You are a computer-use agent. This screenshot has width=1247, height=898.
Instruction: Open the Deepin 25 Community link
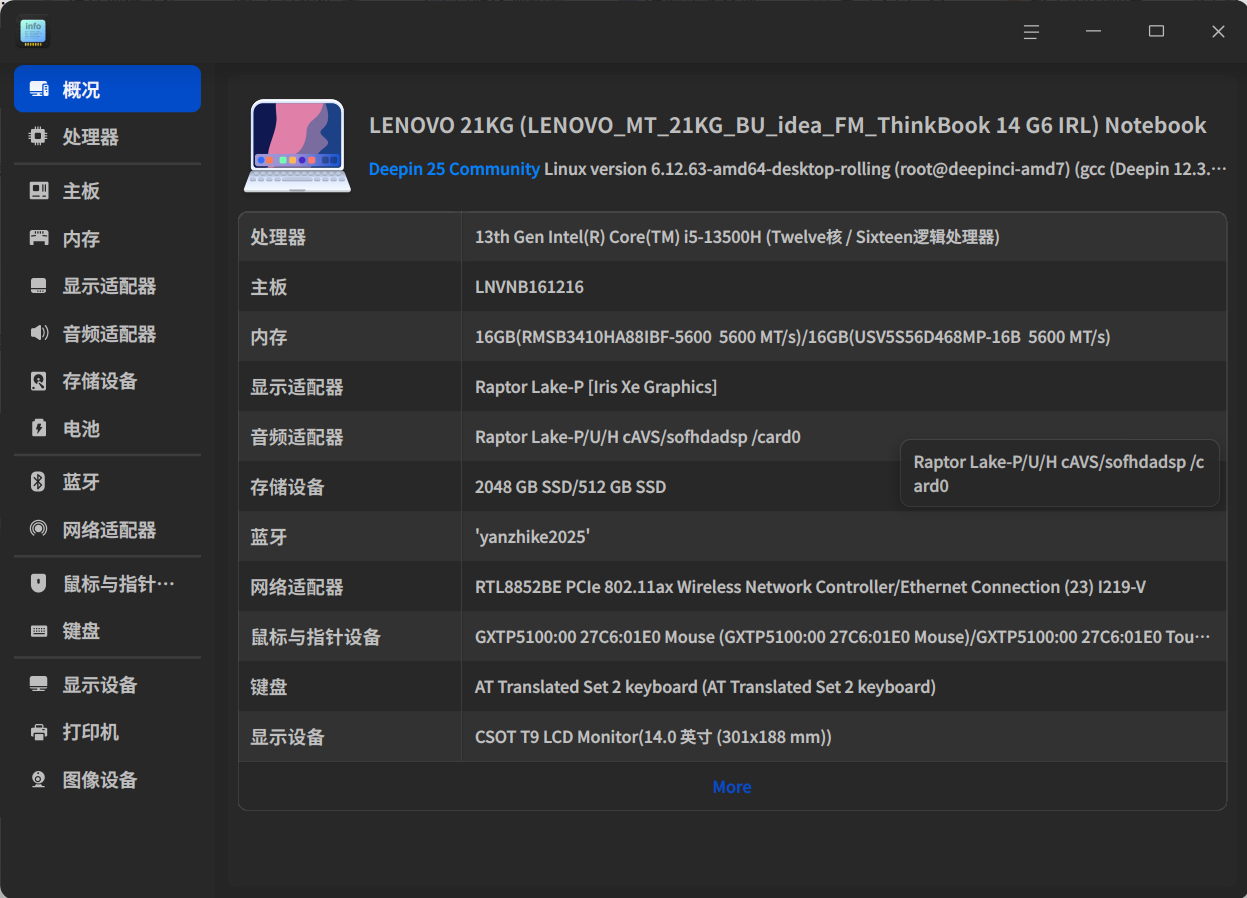click(x=454, y=169)
